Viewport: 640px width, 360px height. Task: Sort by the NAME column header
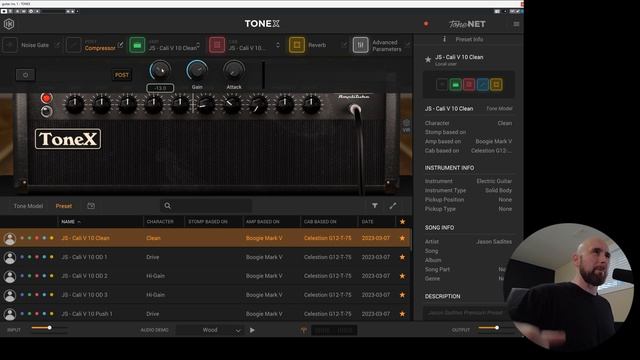[68, 222]
